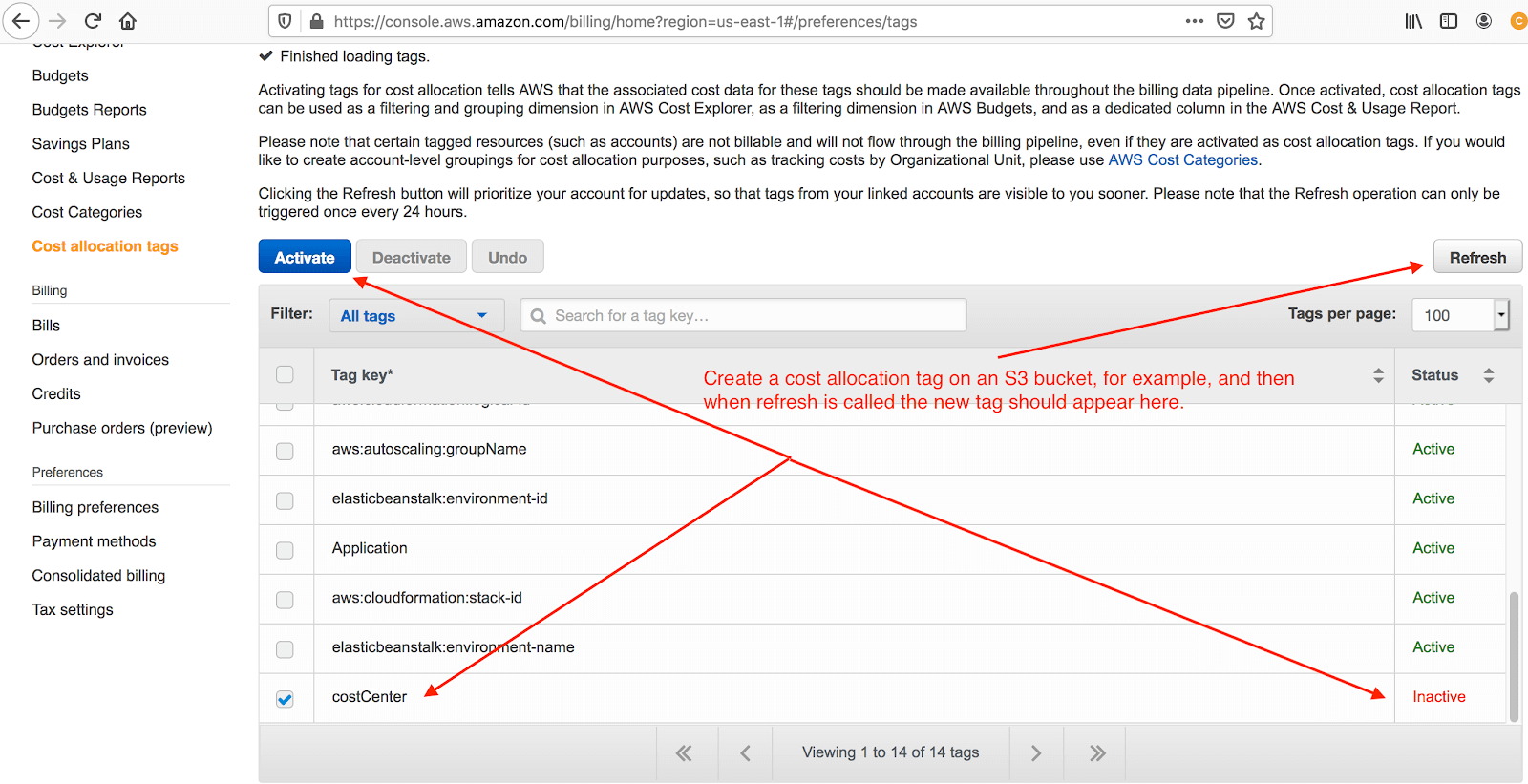Go forward with the browser forward arrow
Viewport: 1528px width, 784px height.
[57, 21]
